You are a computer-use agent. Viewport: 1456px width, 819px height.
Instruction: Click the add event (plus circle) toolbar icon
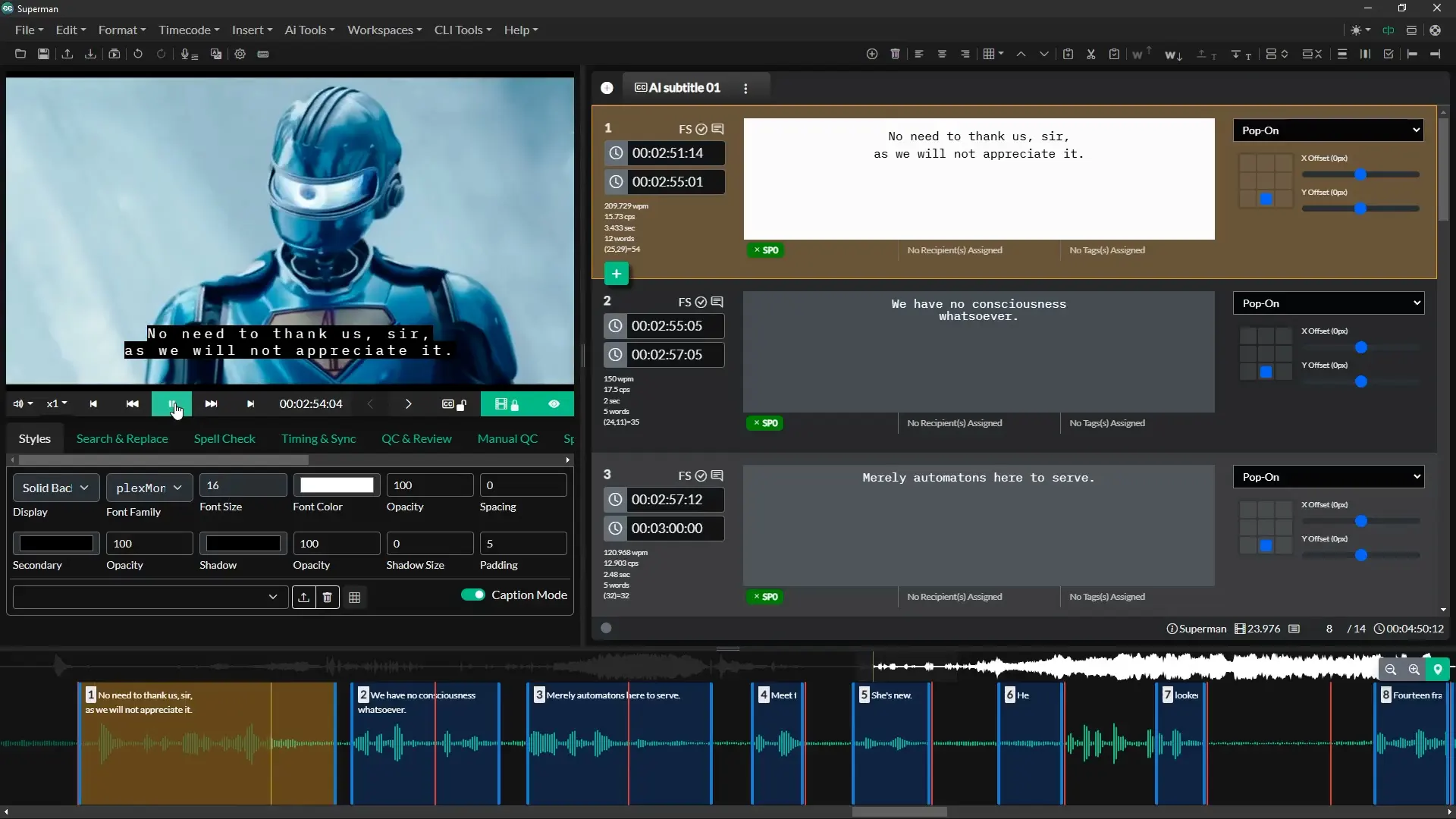pyautogui.click(x=872, y=54)
